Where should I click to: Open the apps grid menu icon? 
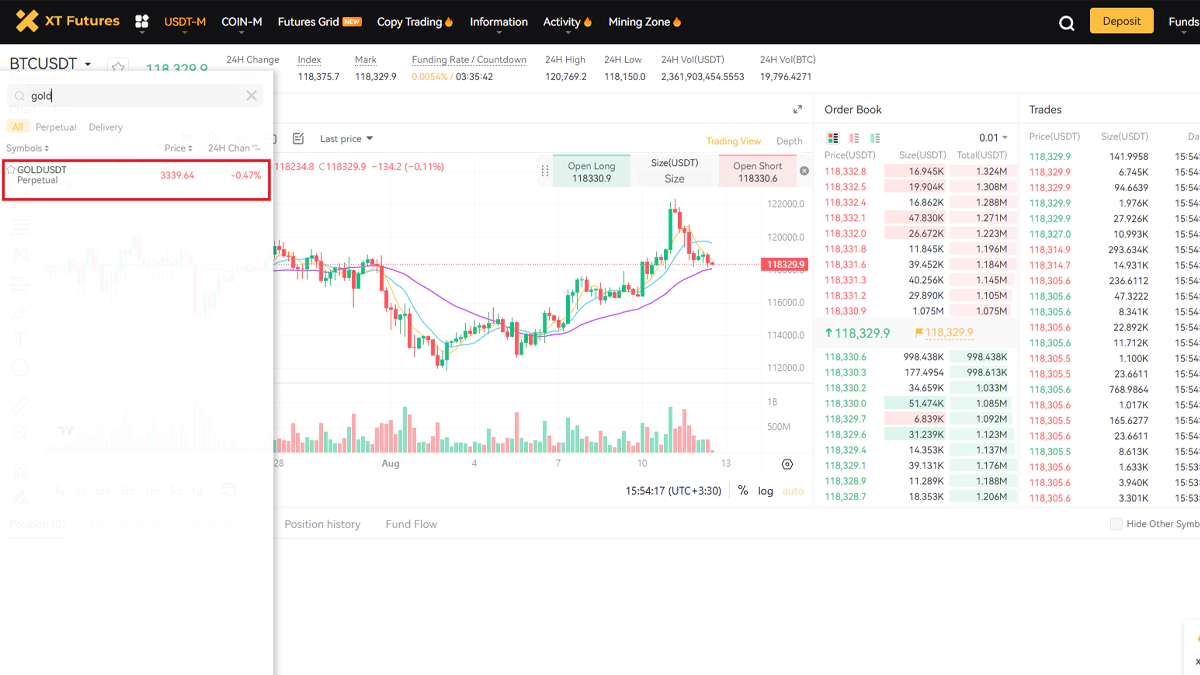[142, 22]
